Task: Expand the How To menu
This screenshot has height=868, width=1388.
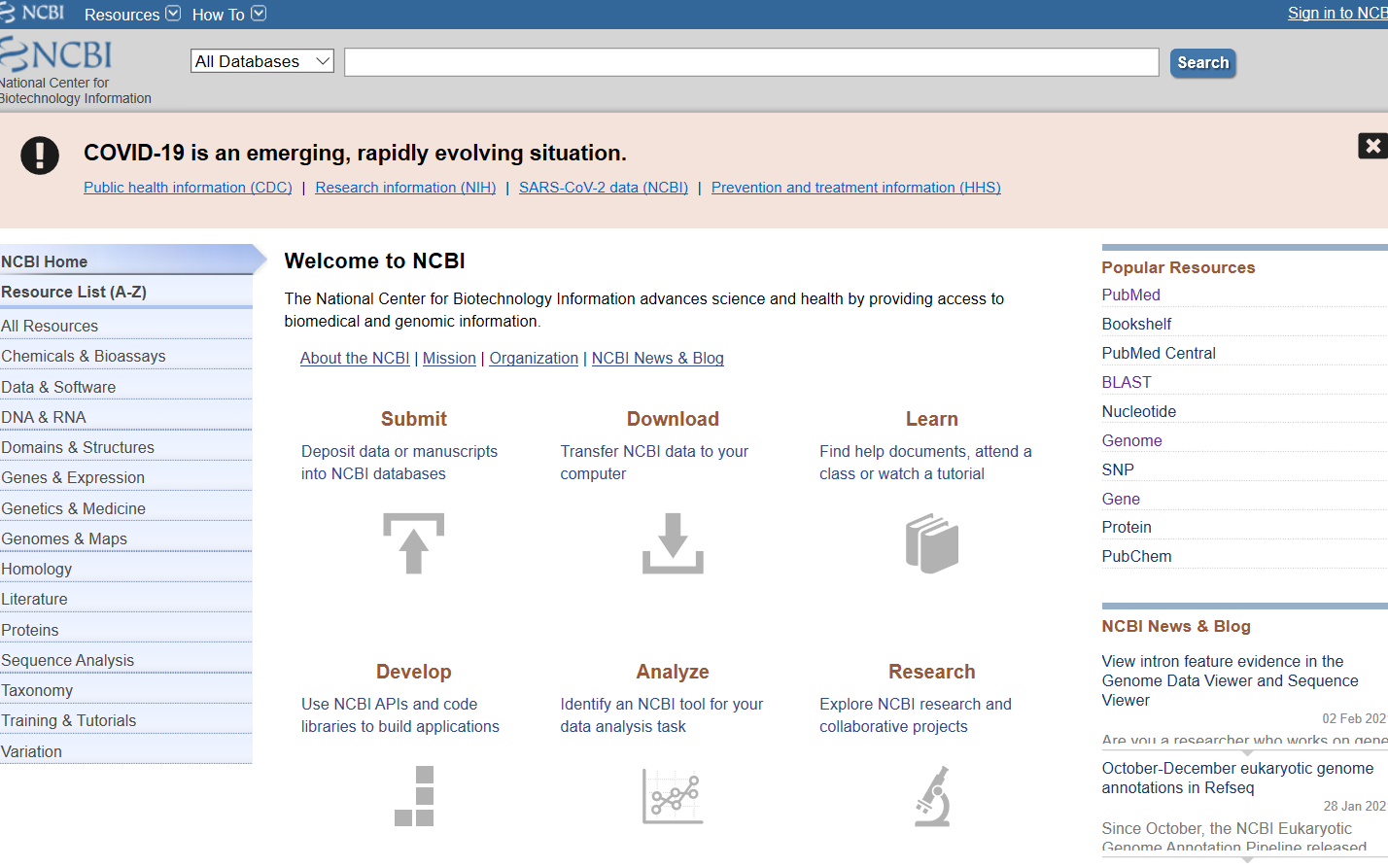Action: [228, 14]
